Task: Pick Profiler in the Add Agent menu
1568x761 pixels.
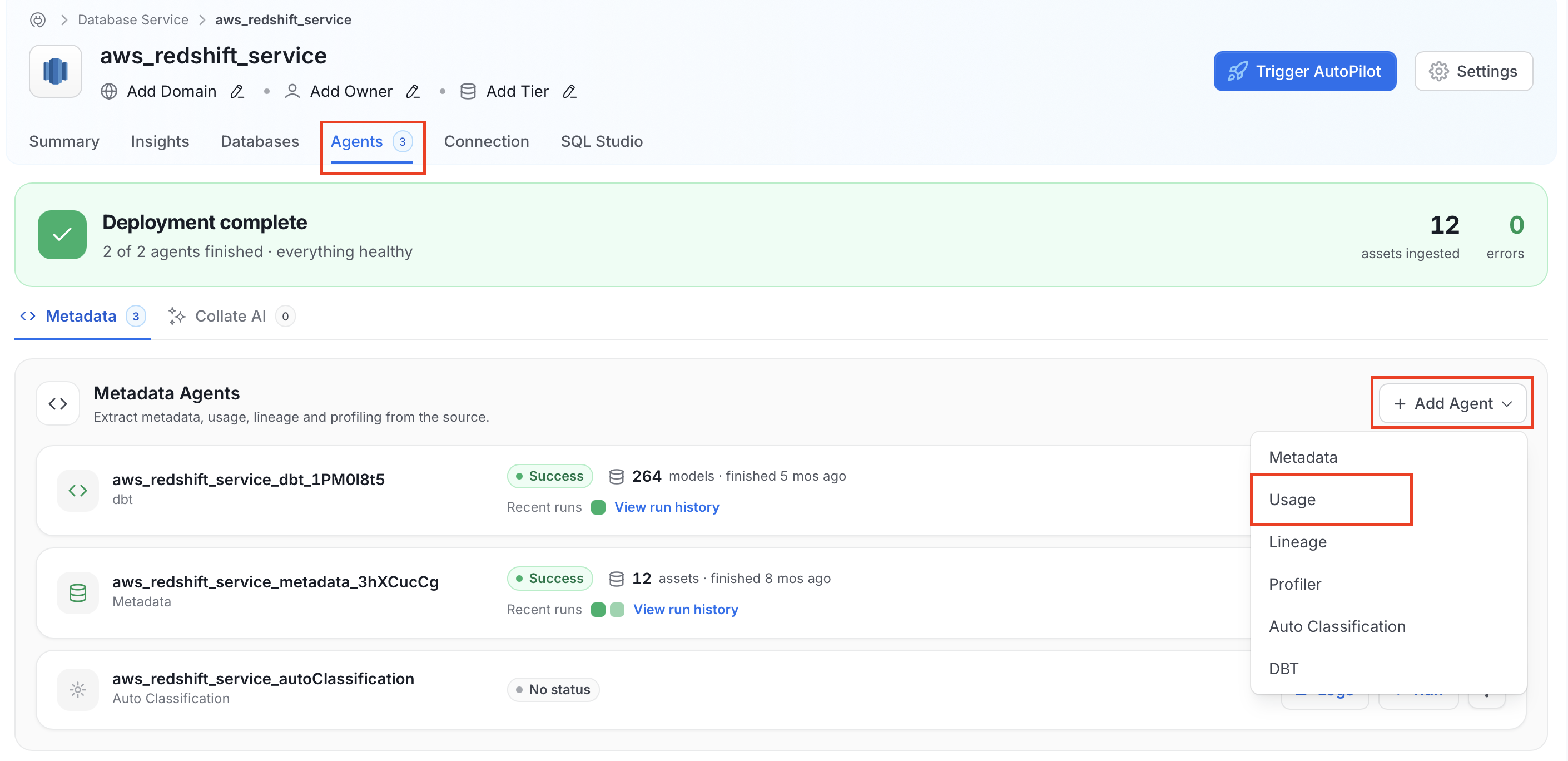Action: [x=1388, y=584]
